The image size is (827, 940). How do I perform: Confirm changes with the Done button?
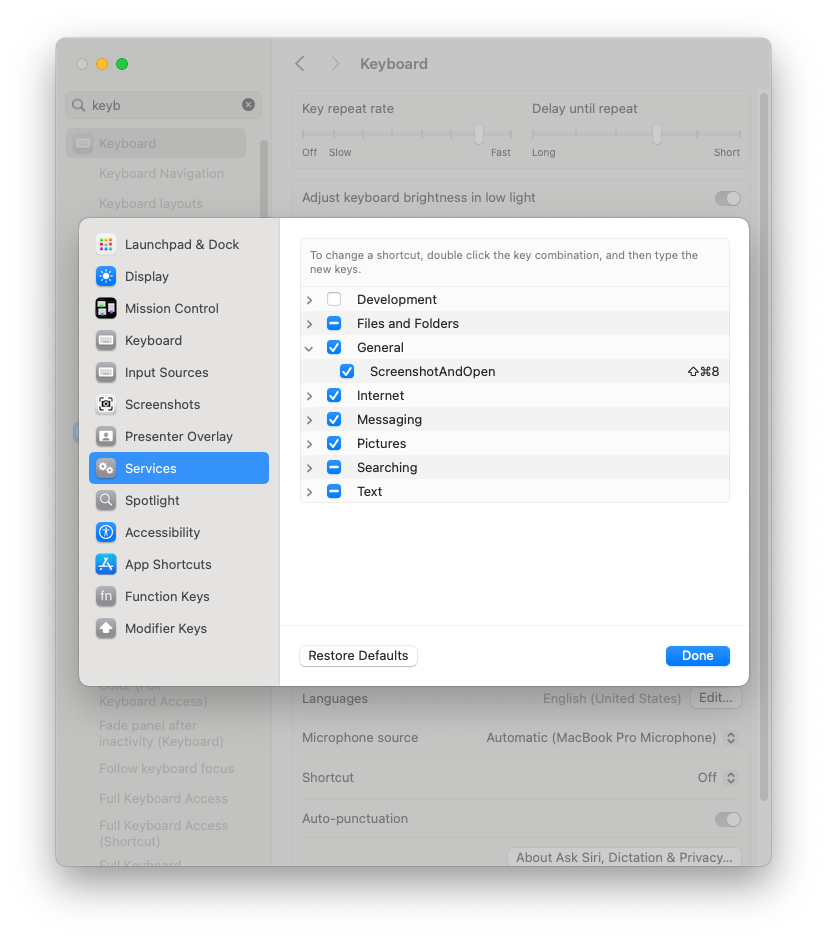[697, 655]
